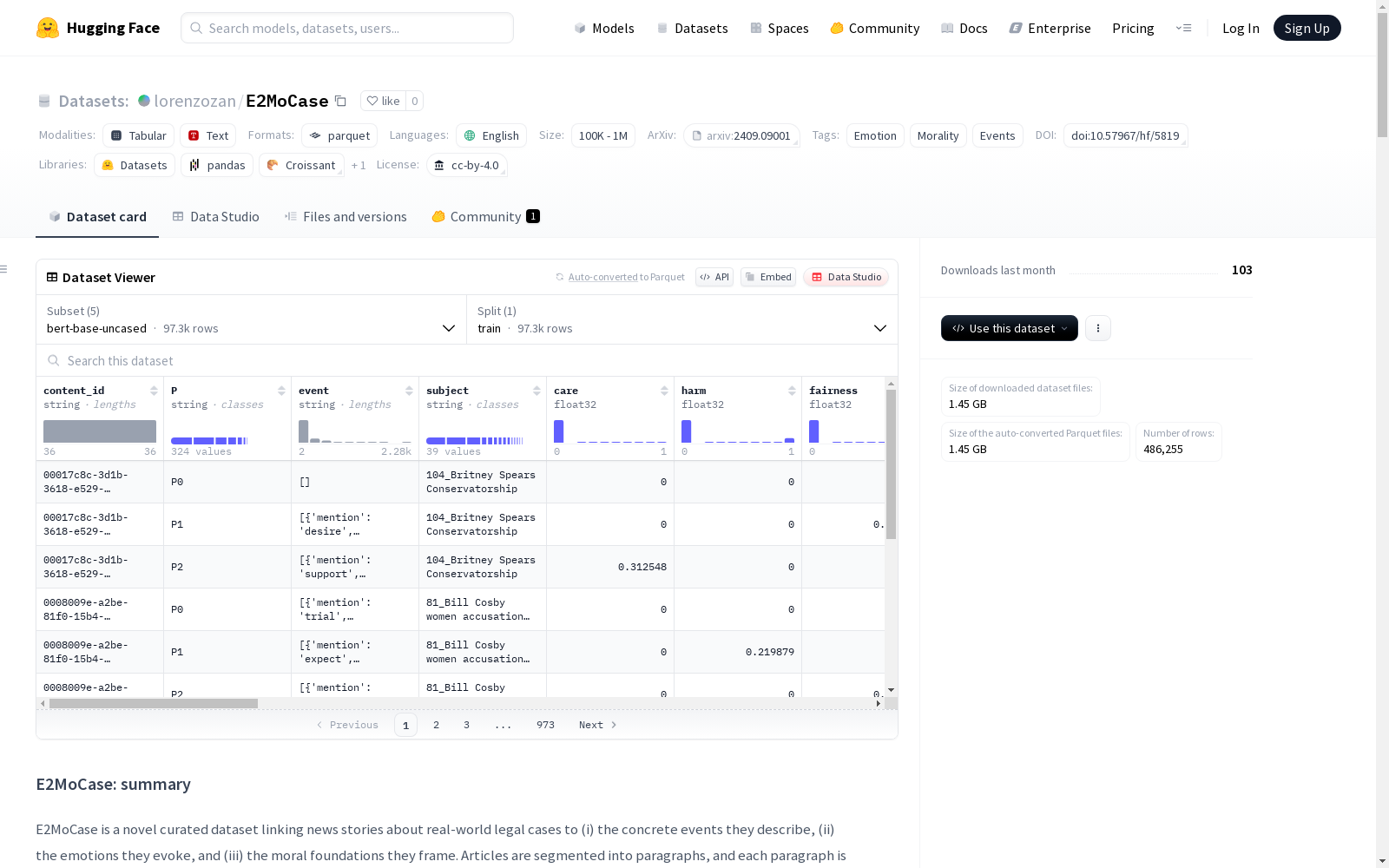Viewport: 1389px width, 868px height.
Task: Click the lorenzozan author avatar
Action: [144, 101]
